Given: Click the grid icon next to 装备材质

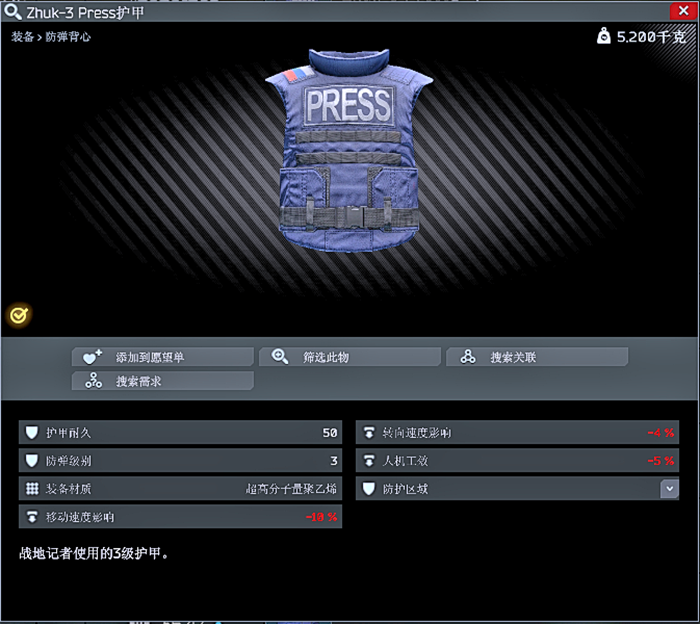Looking at the screenshot, I should click(x=32, y=489).
